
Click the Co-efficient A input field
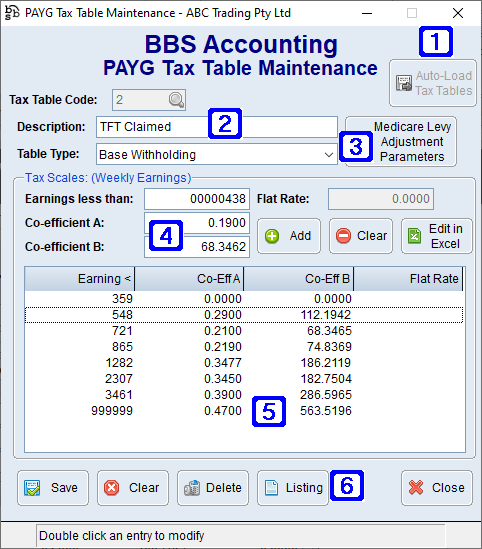[x=197, y=223]
